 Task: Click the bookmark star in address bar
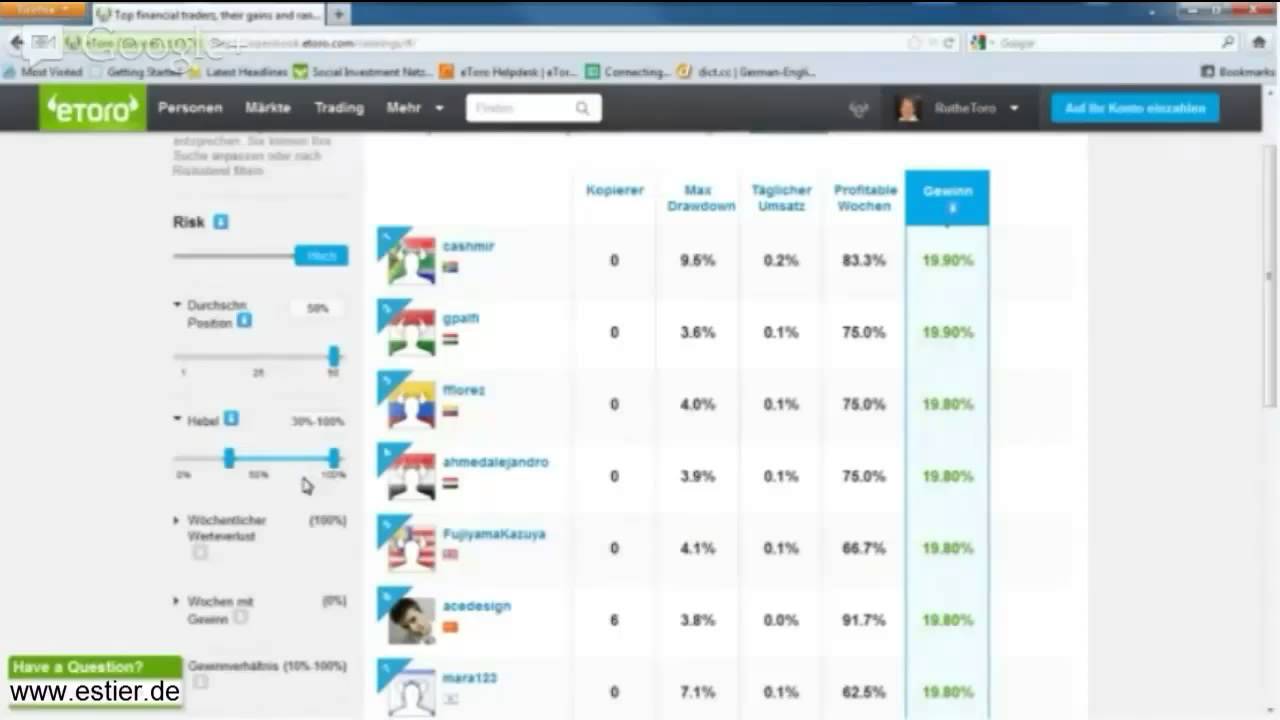coord(914,43)
